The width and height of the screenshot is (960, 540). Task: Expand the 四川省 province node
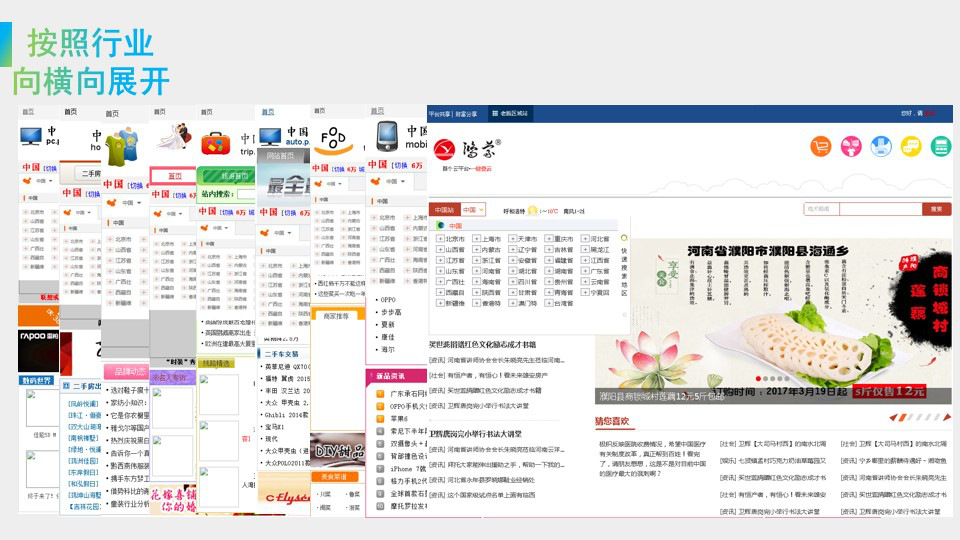pyautogui.click(x=513, y=282)
